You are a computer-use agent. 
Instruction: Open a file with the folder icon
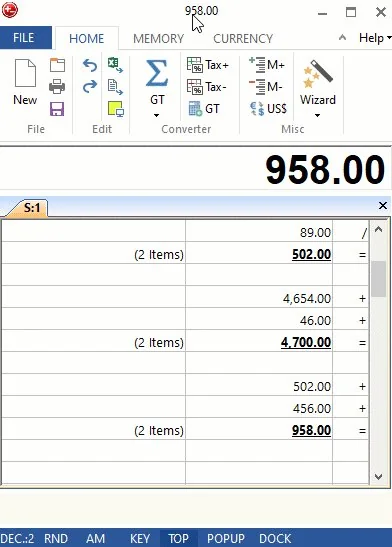[x=57, y=65]
